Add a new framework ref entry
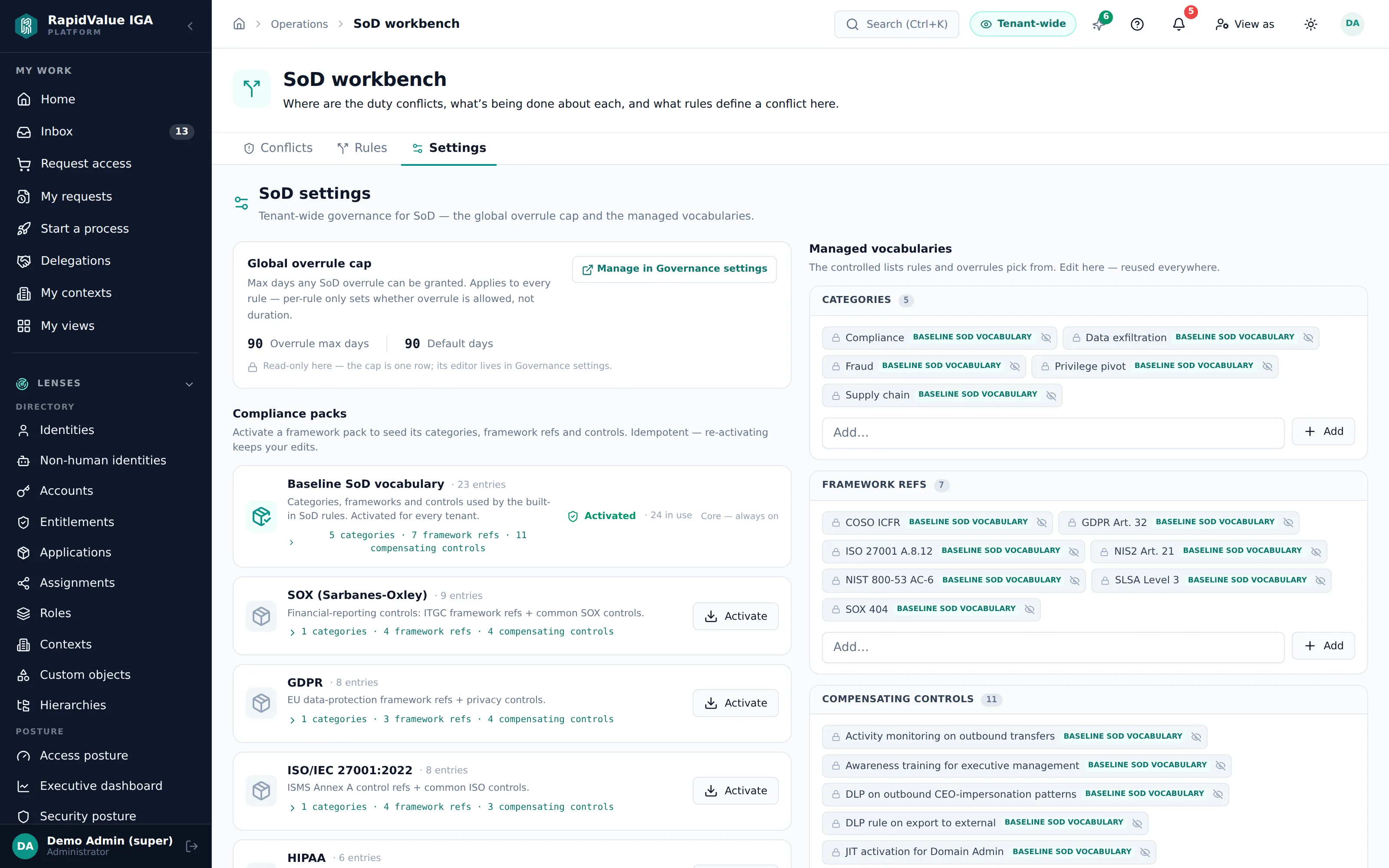 point(1323,646)
